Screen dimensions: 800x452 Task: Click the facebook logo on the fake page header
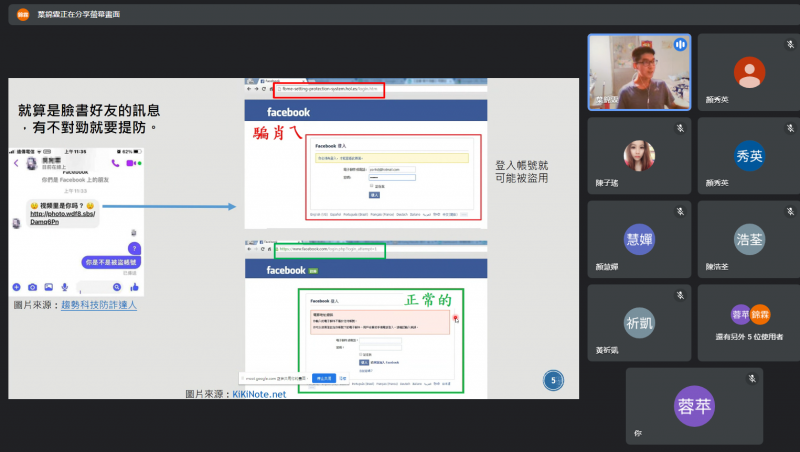pyautogui.click(x=288, y=112)
